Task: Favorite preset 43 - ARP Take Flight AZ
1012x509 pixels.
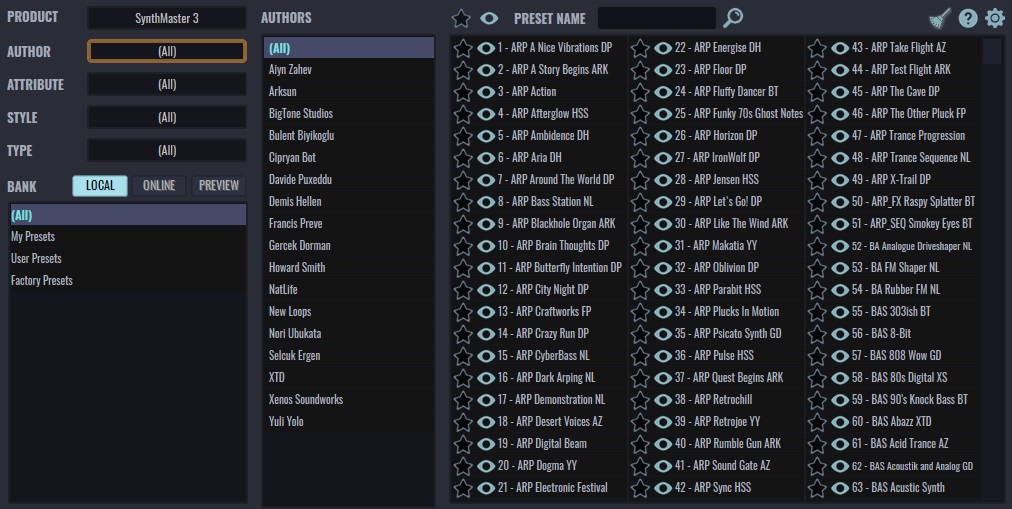Action: point(816,48)
